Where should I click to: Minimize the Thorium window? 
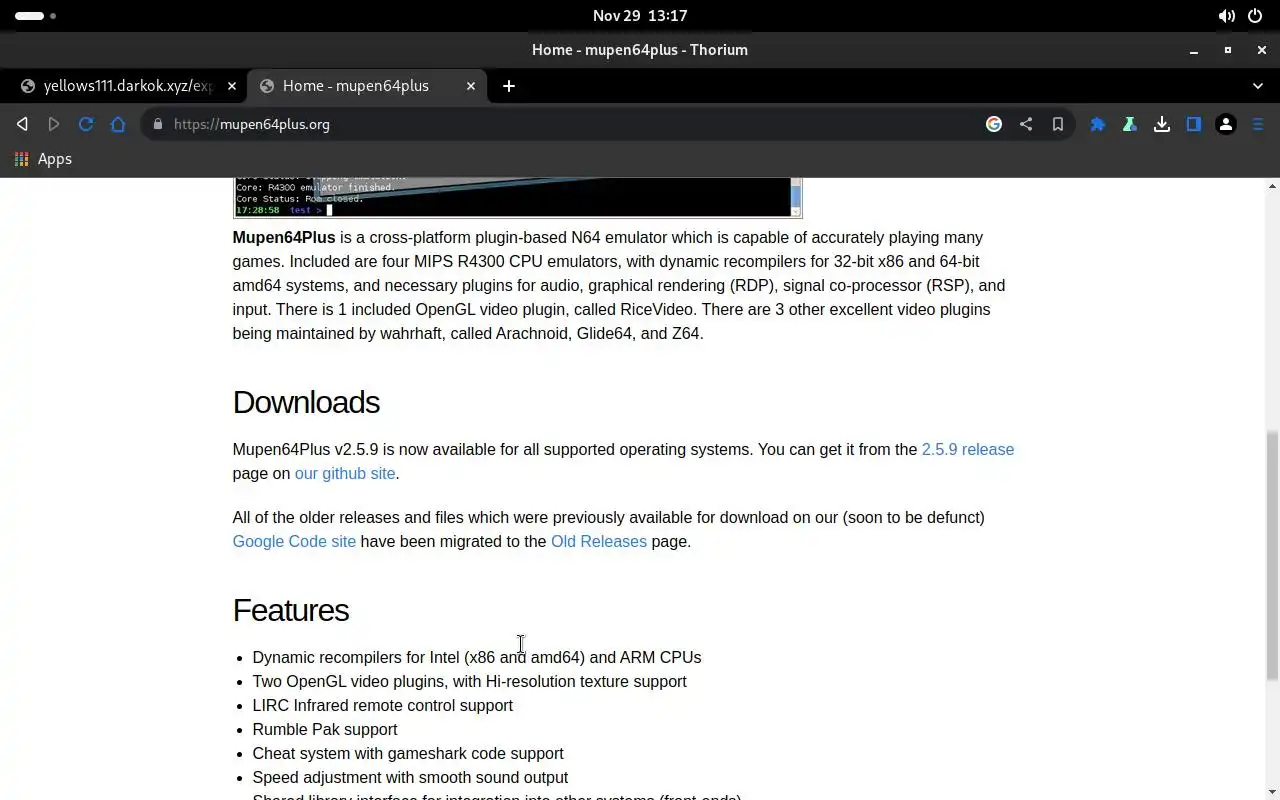1194,50
